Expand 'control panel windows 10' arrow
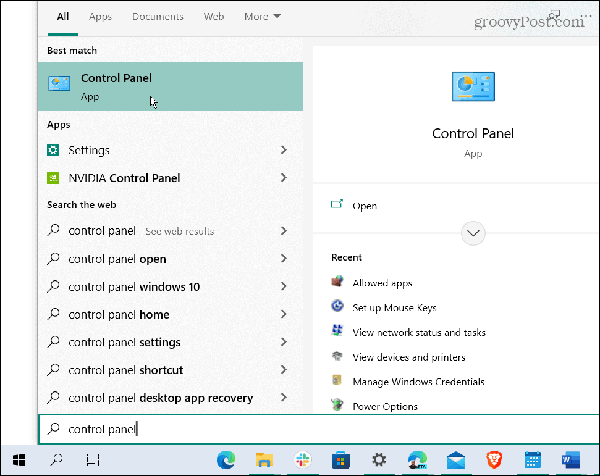The height and width of the screenshot is (476, 600). coord(284,286)
